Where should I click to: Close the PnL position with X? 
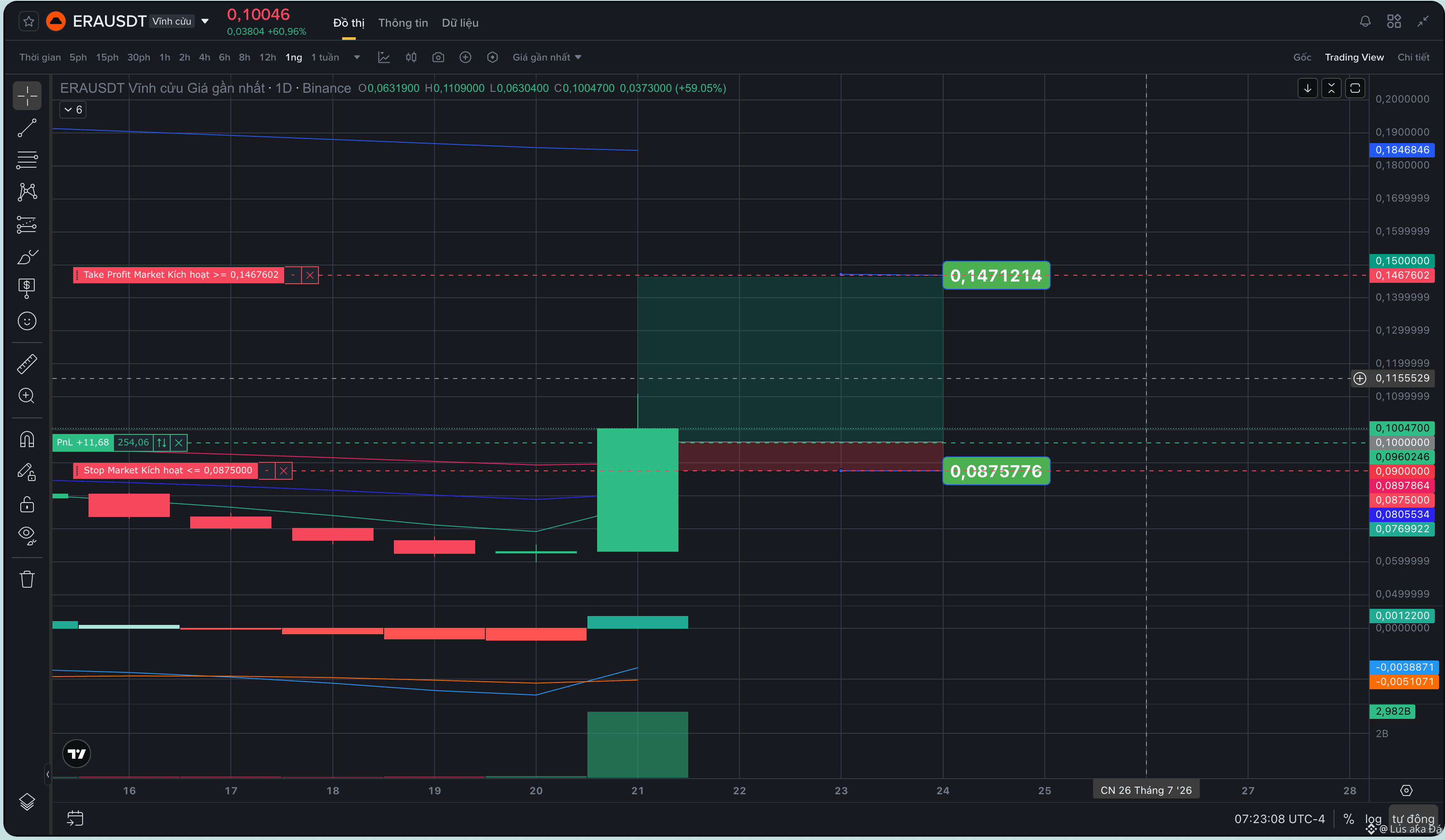pyautogui.click(x=179, y=442)
